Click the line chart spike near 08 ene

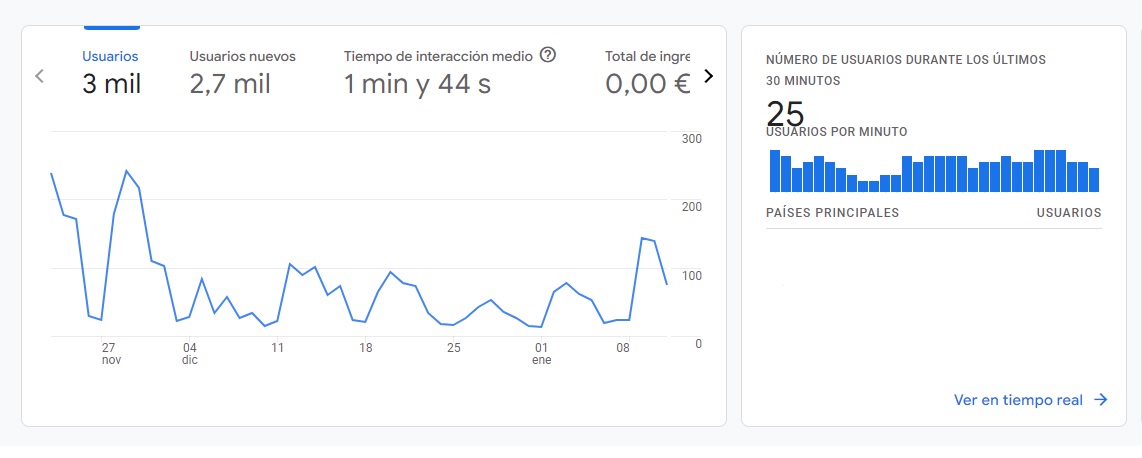[x=642, y=238]
